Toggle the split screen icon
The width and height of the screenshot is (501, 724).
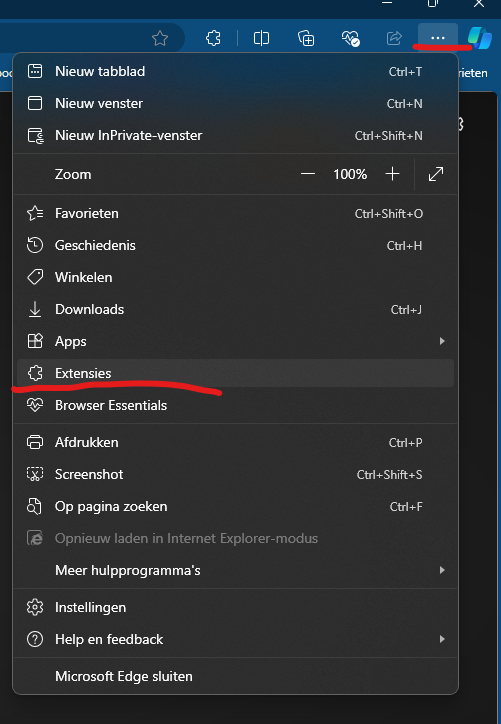coord(261,38)
